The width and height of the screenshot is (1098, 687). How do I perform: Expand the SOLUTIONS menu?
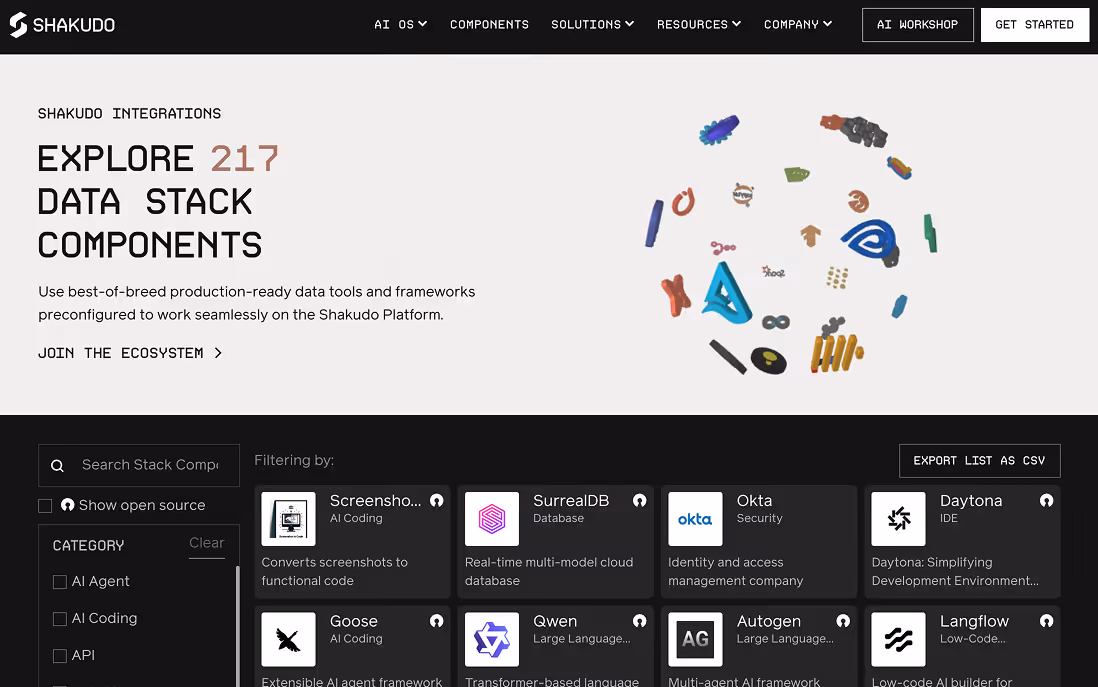pyautogui.click(x=592, y=25)
